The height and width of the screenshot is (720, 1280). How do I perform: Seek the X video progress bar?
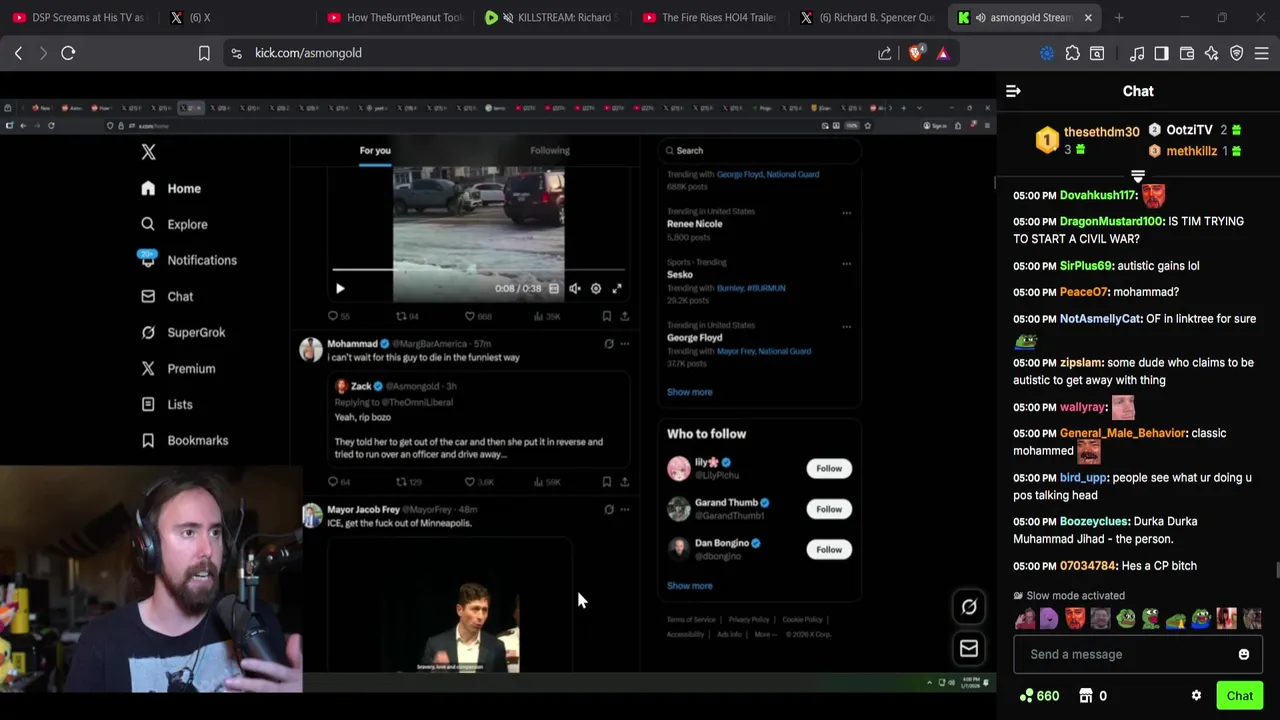[x=478, y=270]
